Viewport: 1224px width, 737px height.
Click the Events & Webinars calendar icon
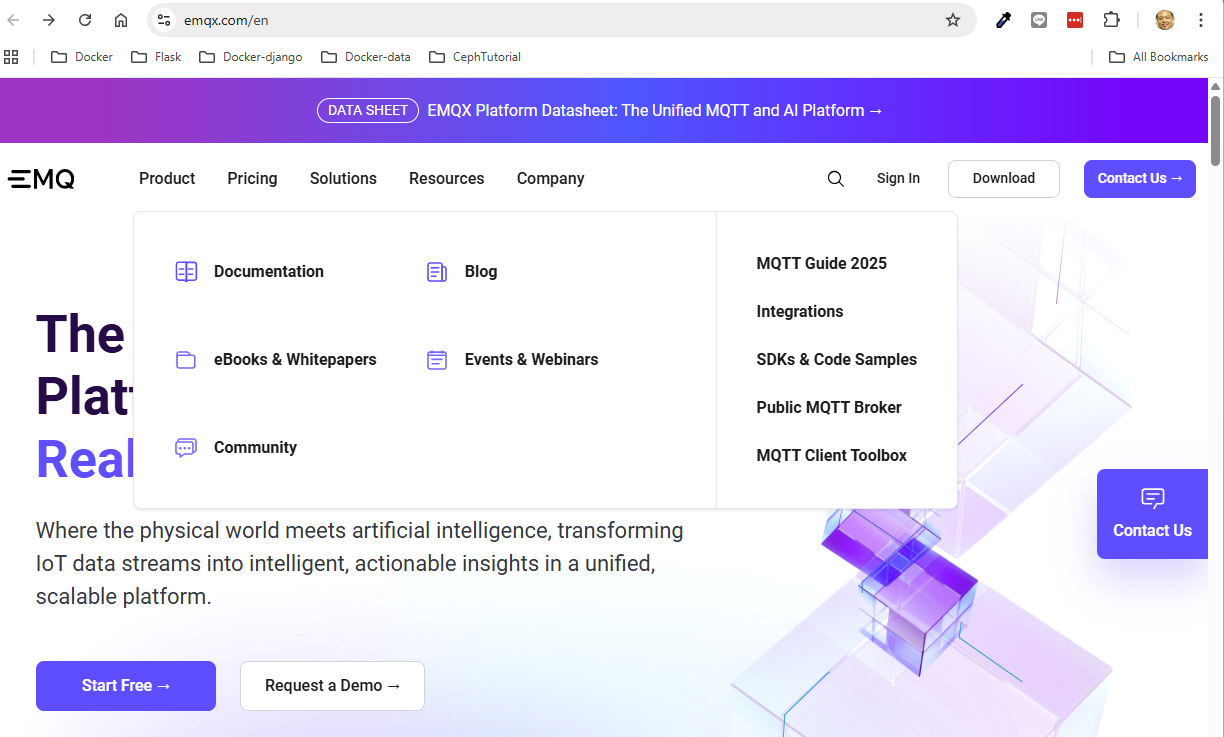437,360
